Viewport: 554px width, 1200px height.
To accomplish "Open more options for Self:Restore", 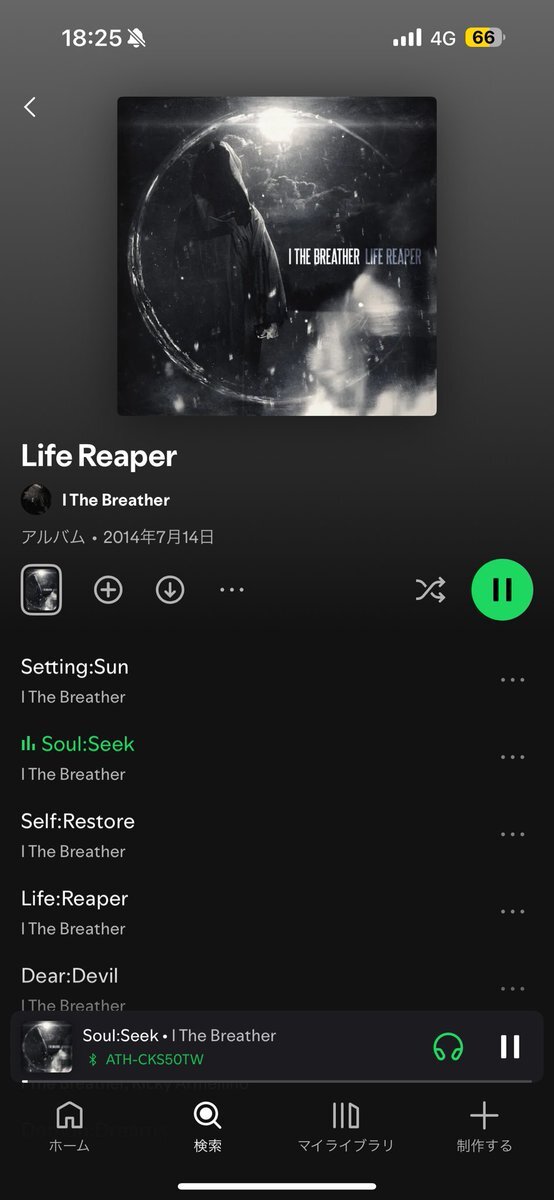I will 512,835.
